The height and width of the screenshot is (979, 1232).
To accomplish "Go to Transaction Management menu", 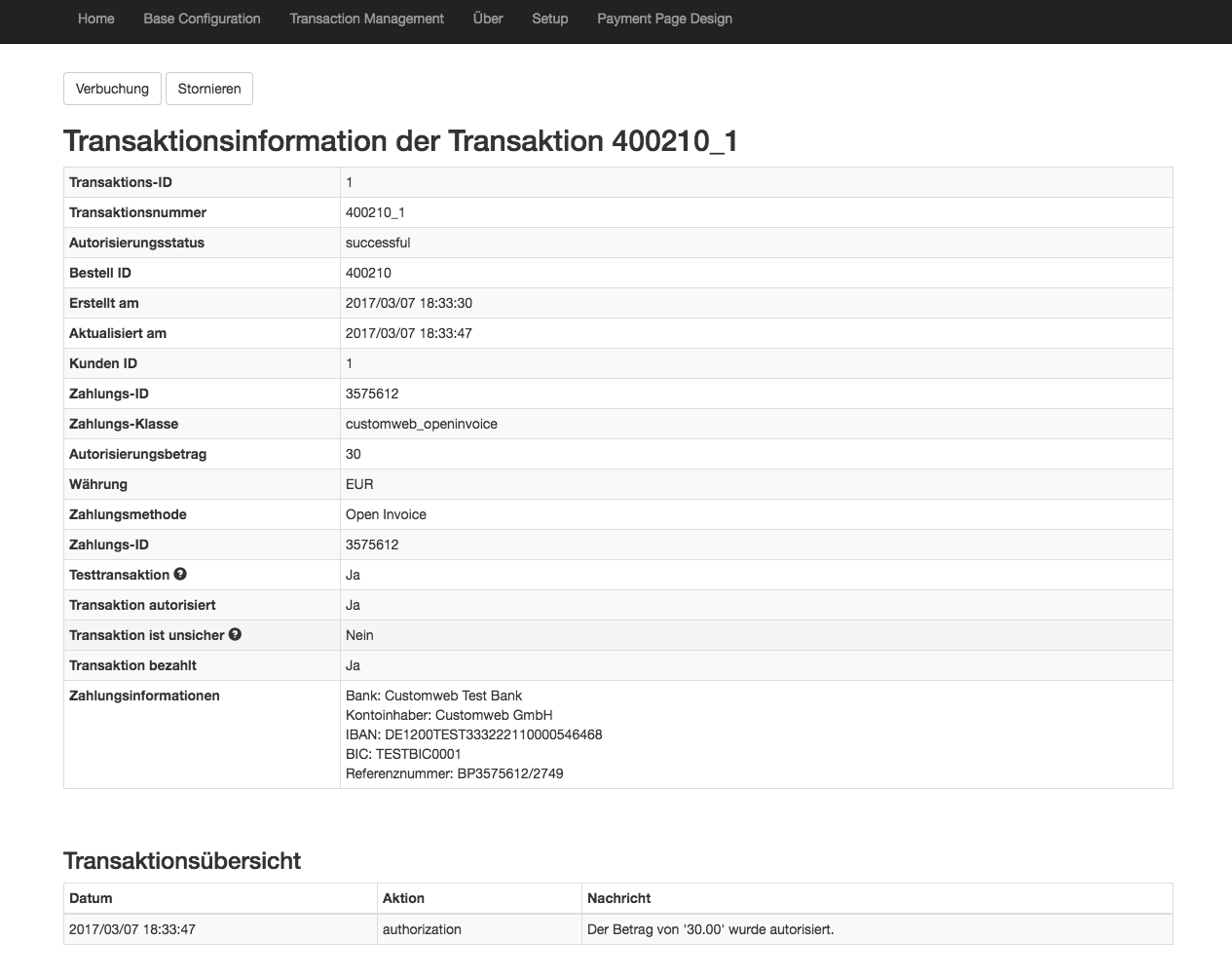I will coord(366,19).
